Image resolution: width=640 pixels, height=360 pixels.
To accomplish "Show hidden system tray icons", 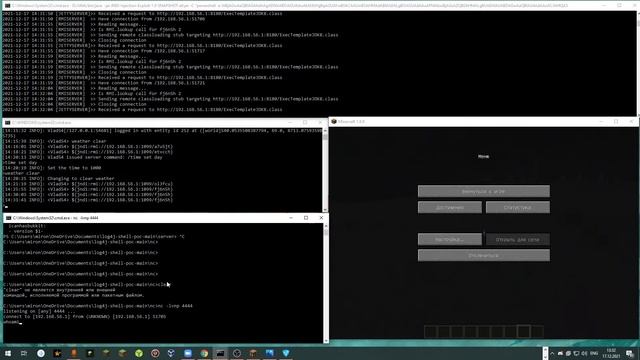I will click(552, 353).
